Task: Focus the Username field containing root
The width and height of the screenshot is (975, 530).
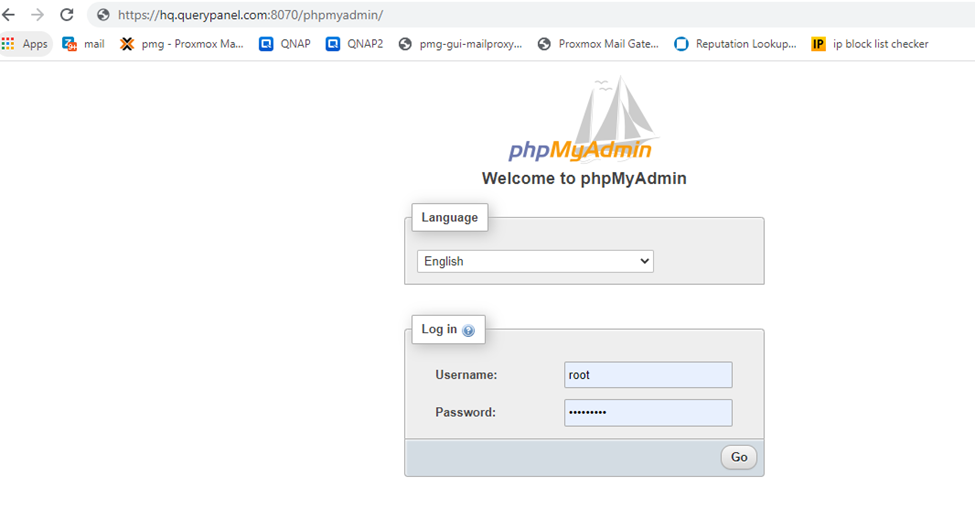Action: point(648,375)
